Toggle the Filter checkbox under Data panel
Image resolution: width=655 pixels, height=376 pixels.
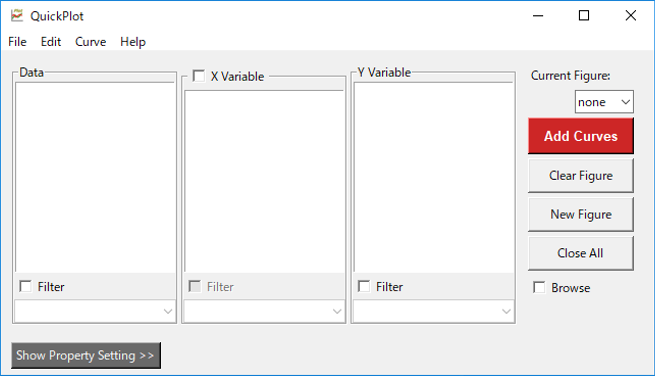click(25, 287)
